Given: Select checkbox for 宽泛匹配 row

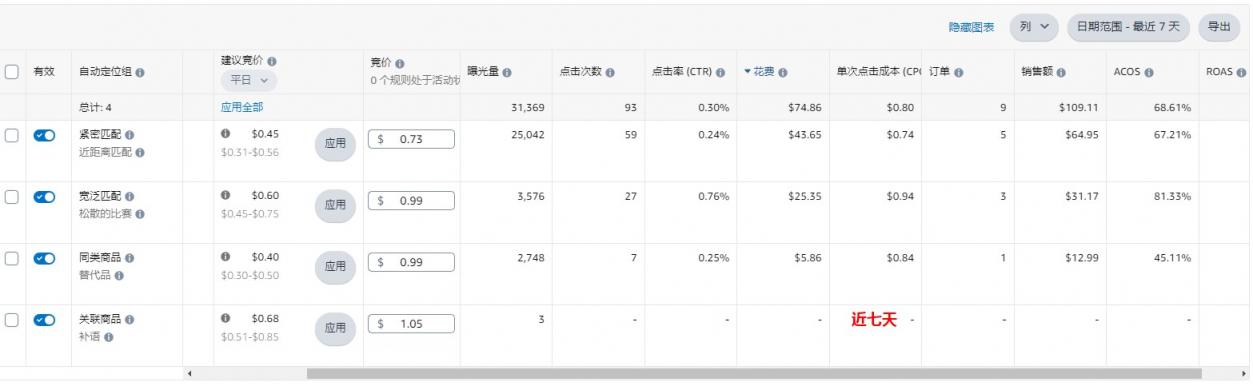Looking at the screenshot, I should pyautogui.click(x=12, y=198).
